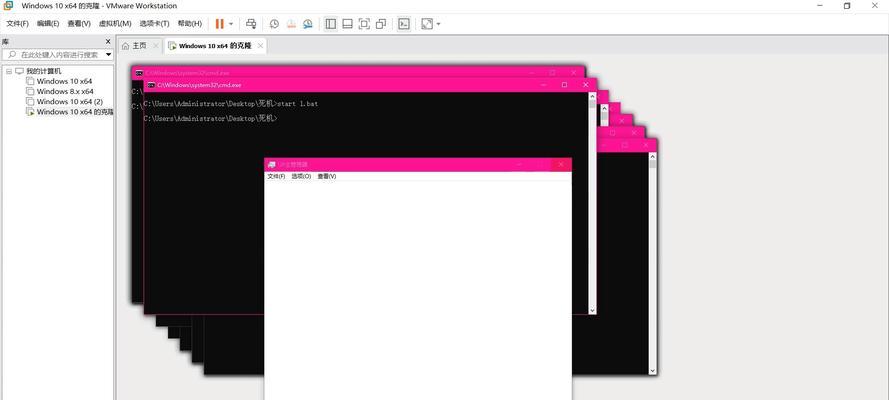This screenshot has width=889, height=400.
Task: Open the 查看(V) menu in VMware
Action: pos(79,24)
